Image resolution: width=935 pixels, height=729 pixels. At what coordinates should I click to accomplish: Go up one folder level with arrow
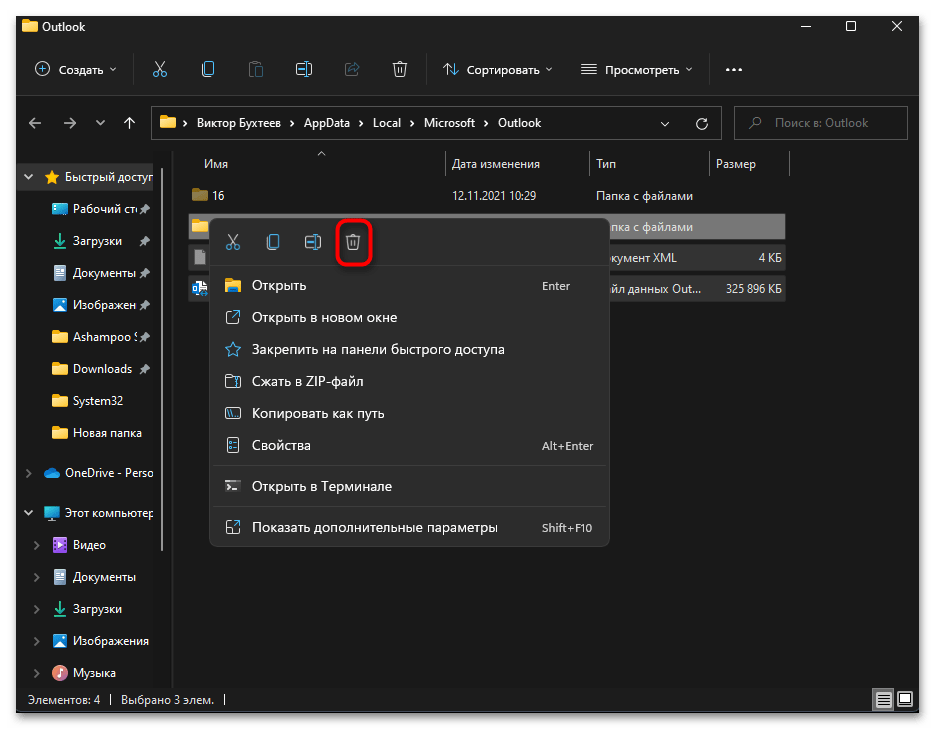[129, 123]
